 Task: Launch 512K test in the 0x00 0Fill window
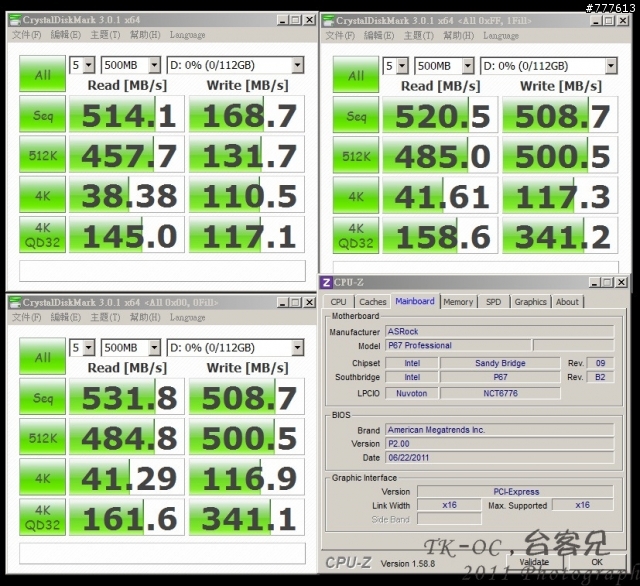(x=42, y=437)
